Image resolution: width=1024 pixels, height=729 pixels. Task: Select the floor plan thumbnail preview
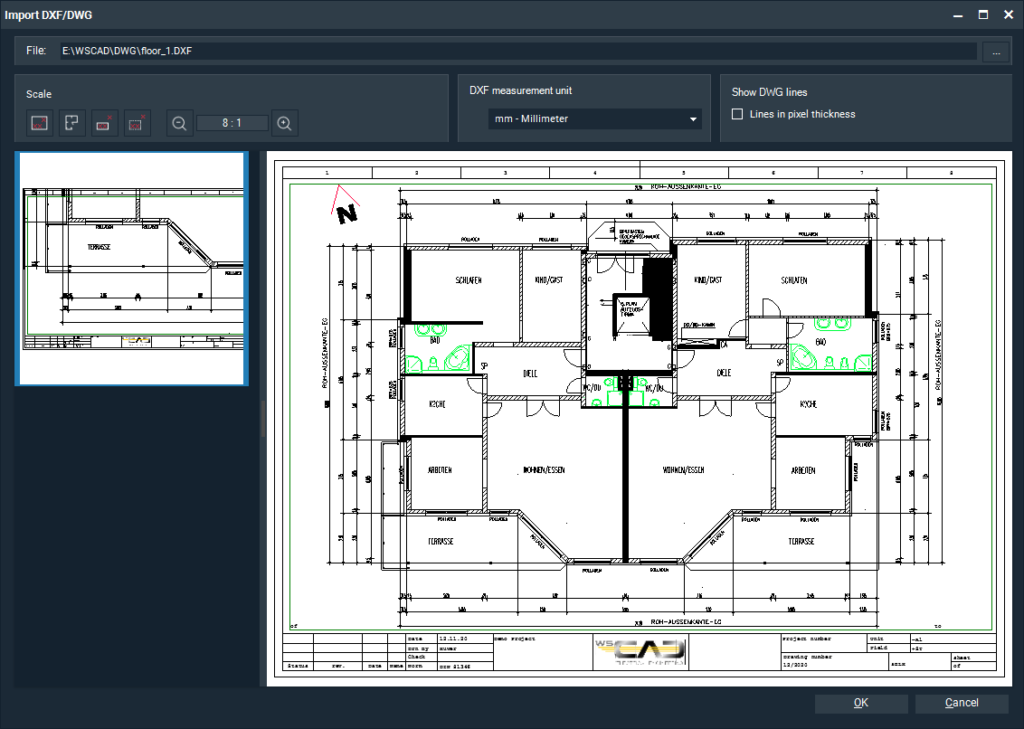[131, 268]
